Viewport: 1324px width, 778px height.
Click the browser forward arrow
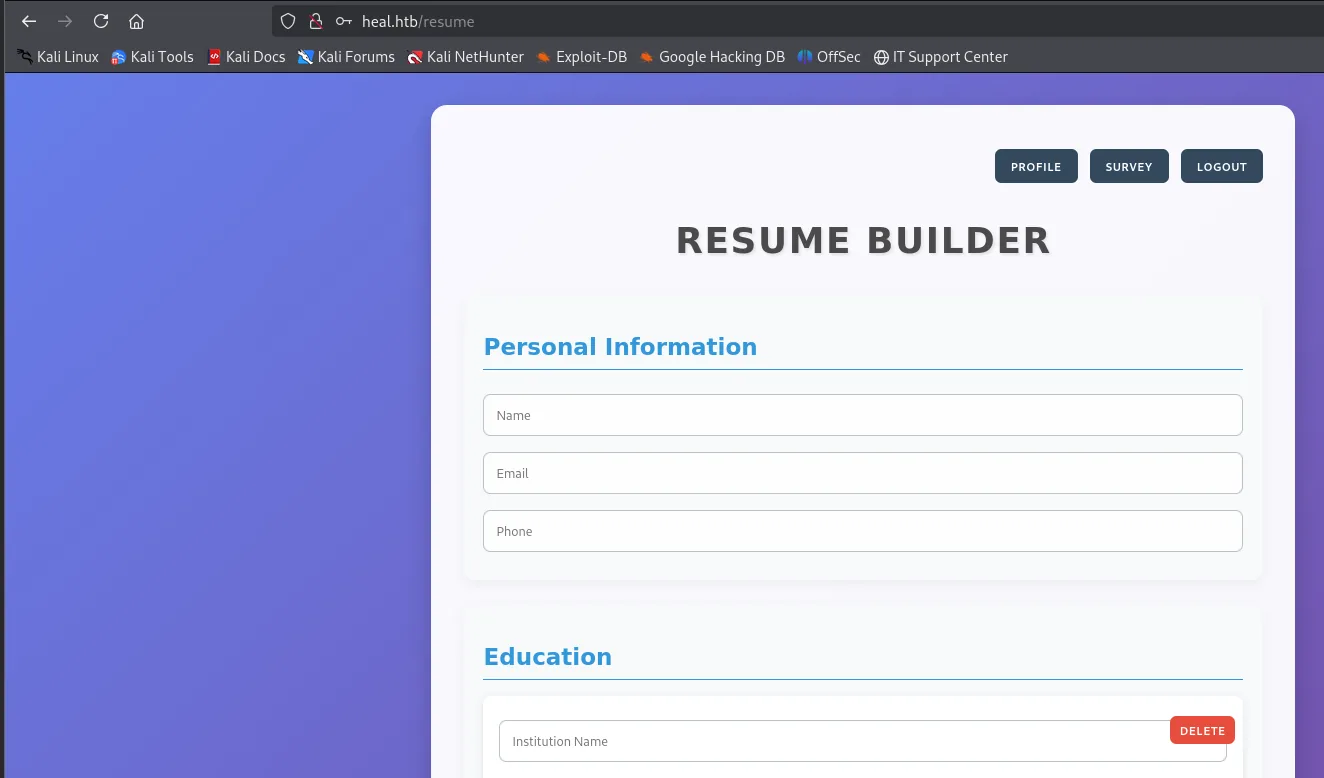(65, 21)
